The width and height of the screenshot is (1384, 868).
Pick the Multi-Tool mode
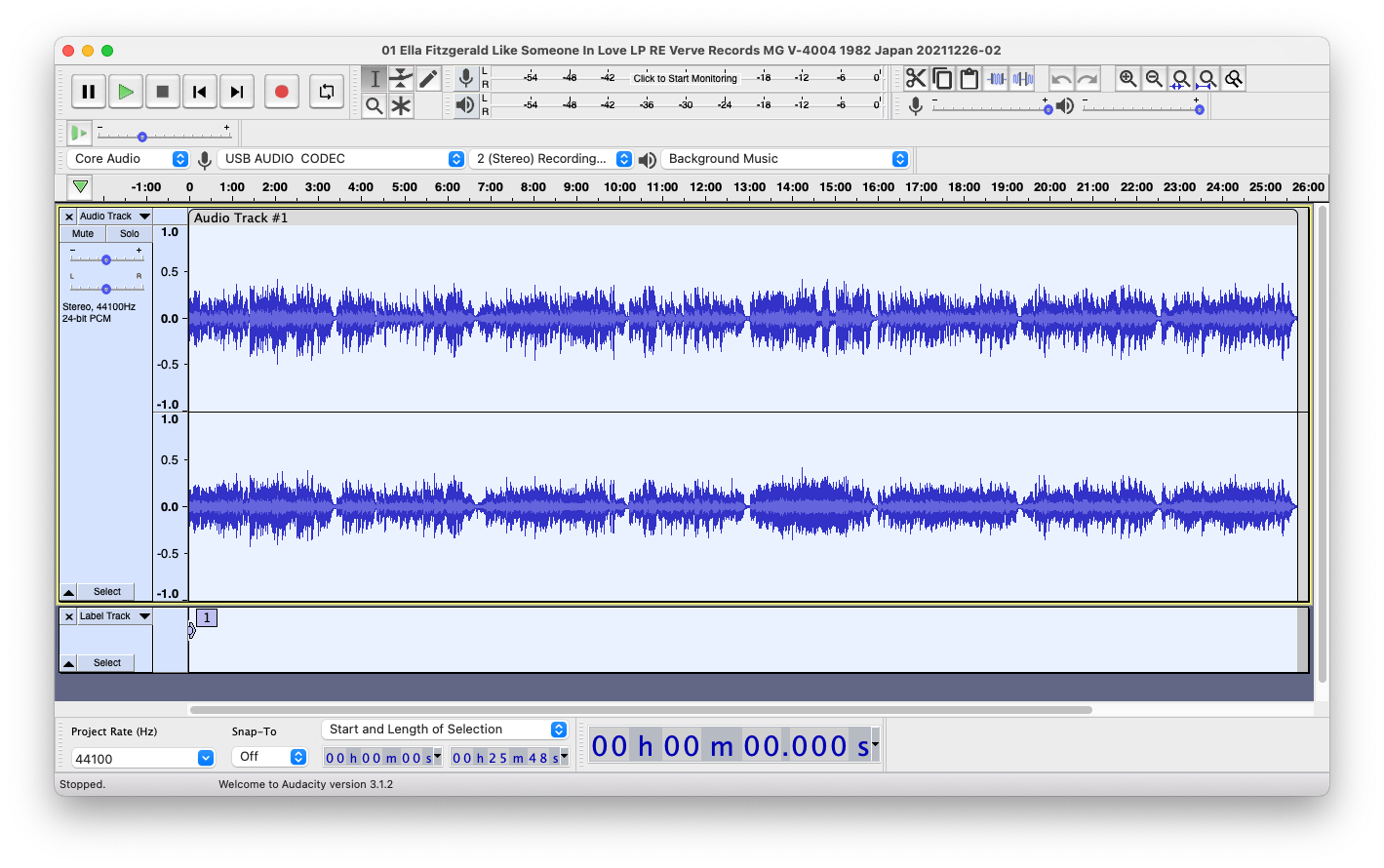[x=401, y=105]
